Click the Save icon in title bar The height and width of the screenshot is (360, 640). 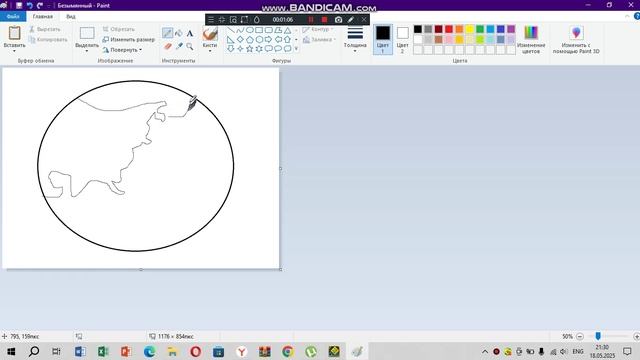tap(19, 5)
